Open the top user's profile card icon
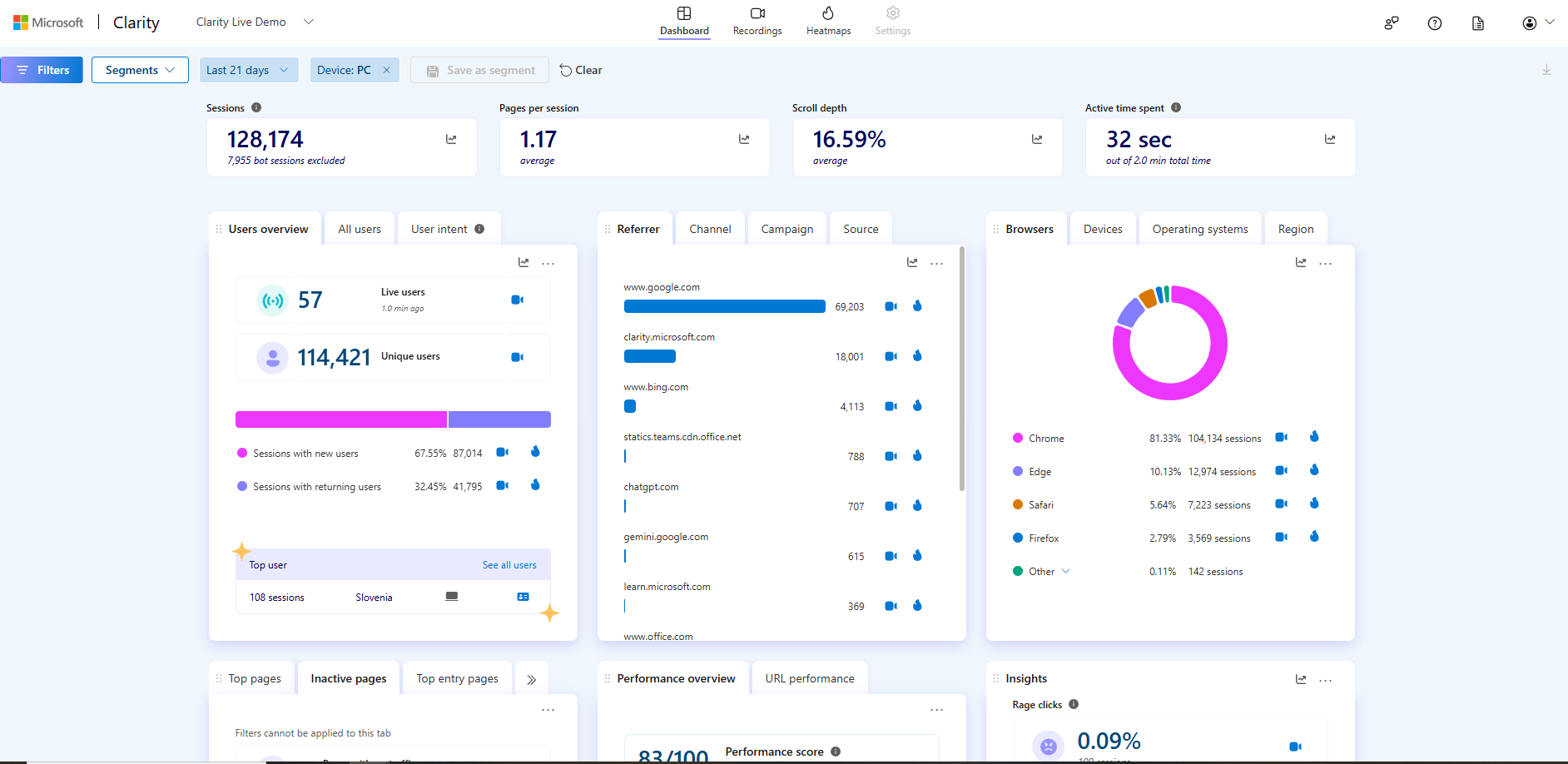 pos(523,597)
